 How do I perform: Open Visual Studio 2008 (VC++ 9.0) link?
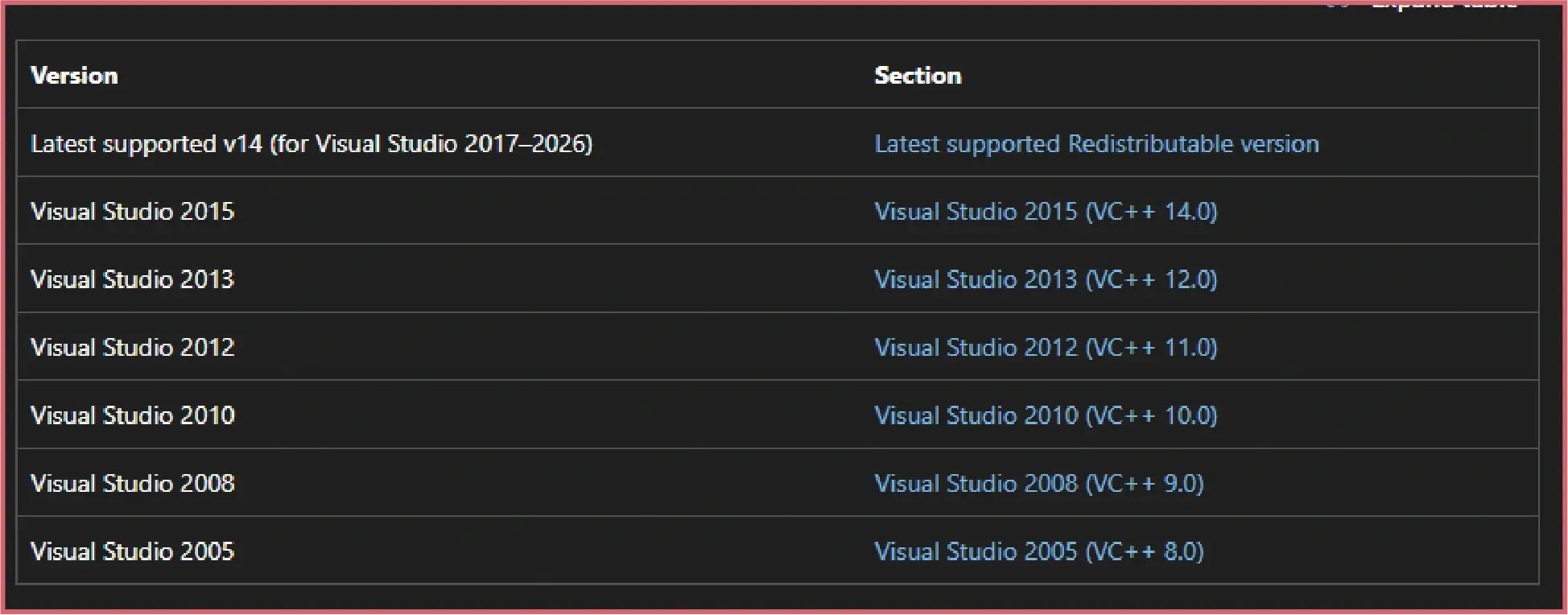pos(1039,483)
